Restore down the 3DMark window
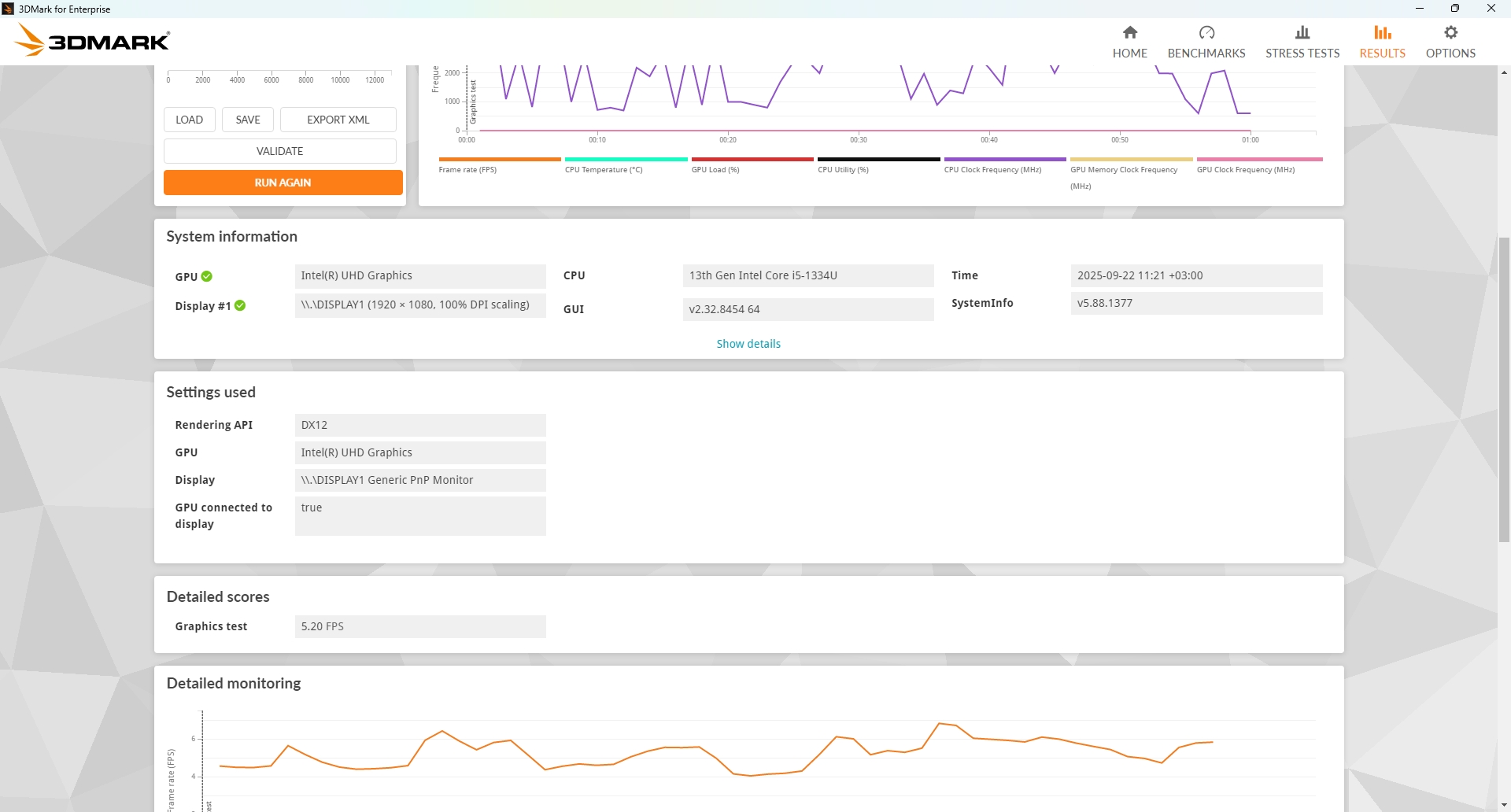The height and width of the screenshot is (812, 1511). (x=1455, y=9)
